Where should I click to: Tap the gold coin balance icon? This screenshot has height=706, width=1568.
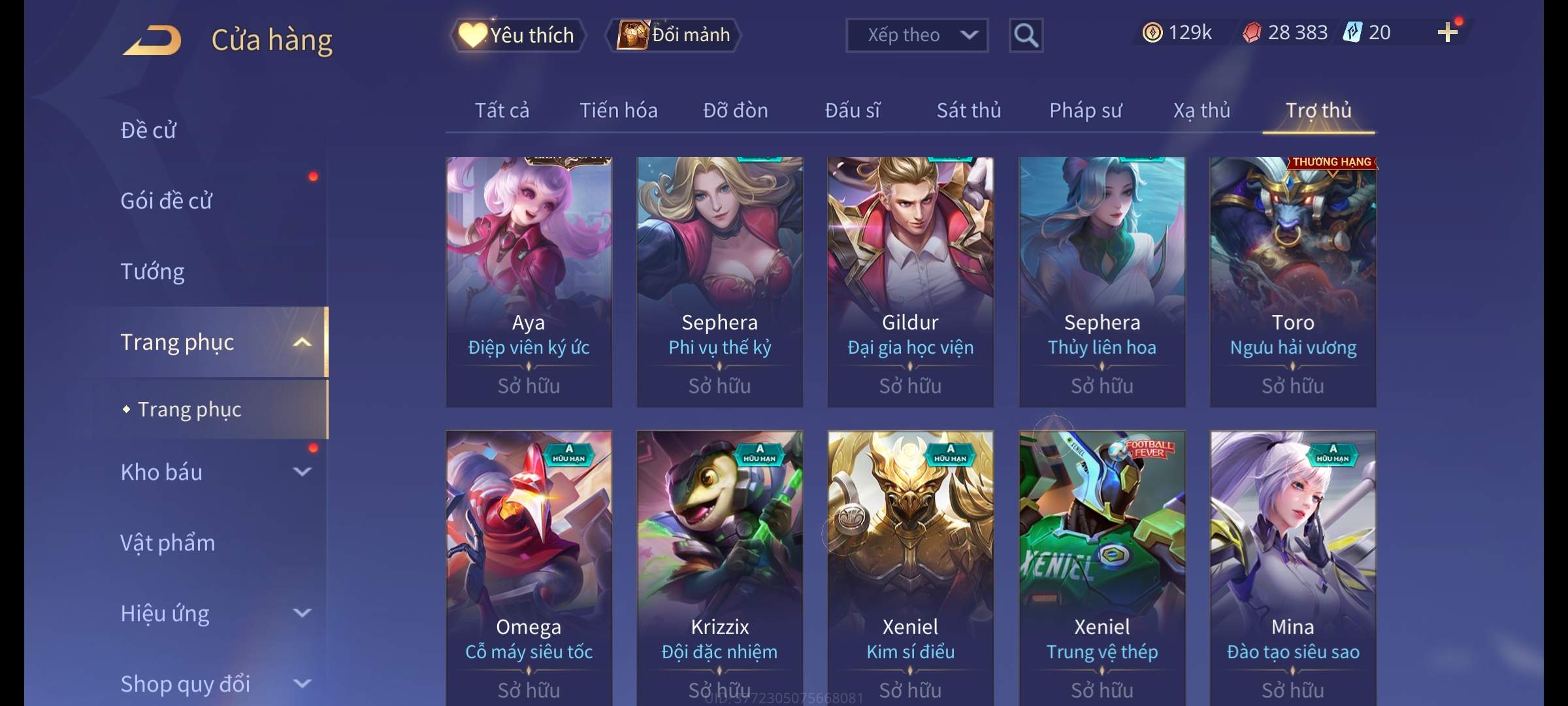pyautogui.click(x=1152, y=33)
